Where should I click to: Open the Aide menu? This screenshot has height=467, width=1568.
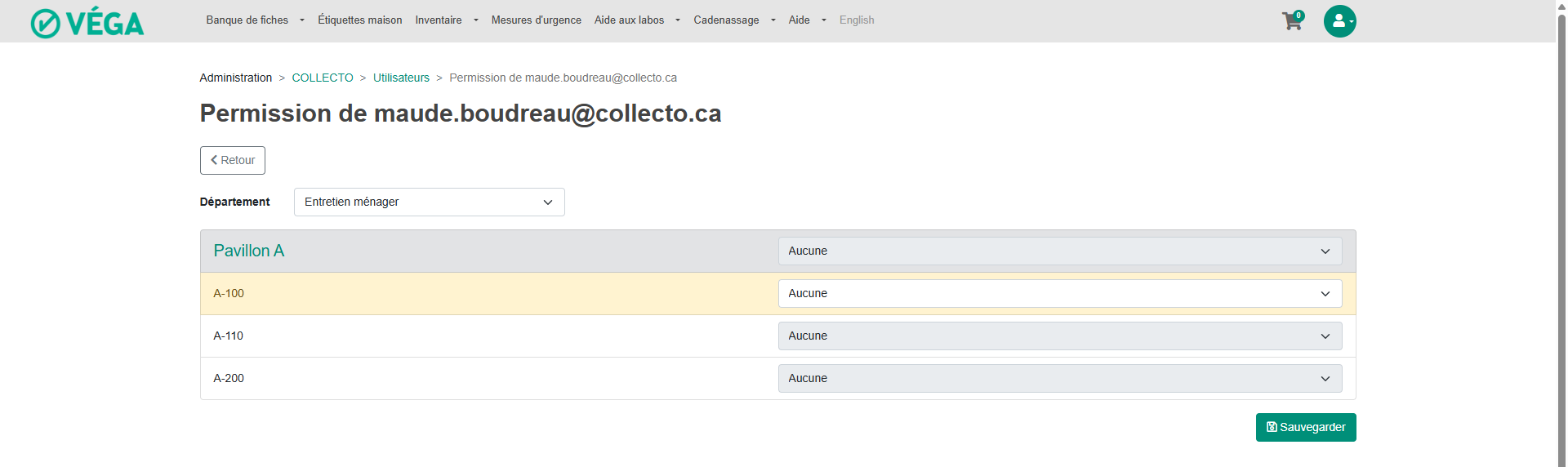point(807,20)
